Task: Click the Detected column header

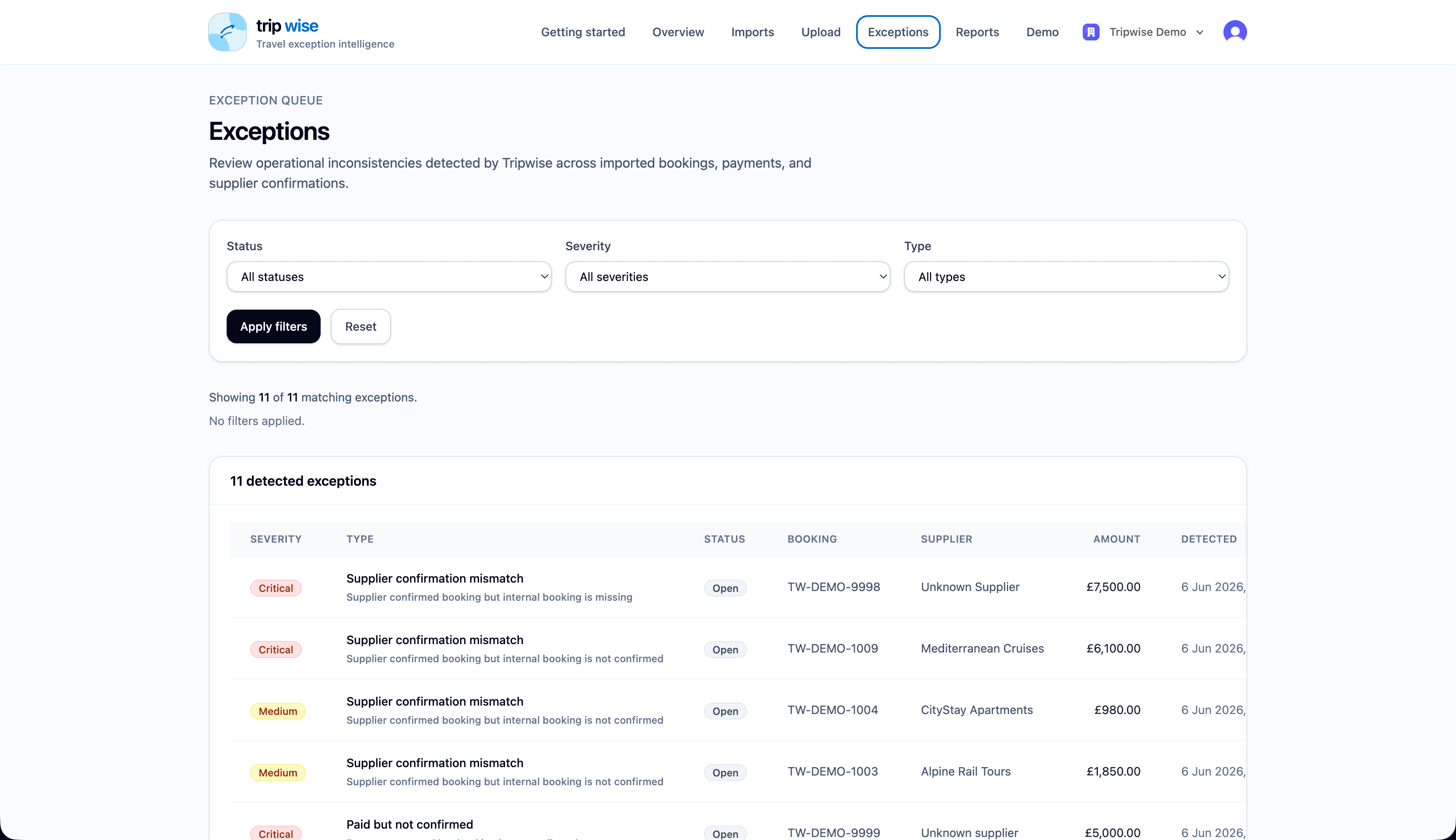Action: 1209,539
